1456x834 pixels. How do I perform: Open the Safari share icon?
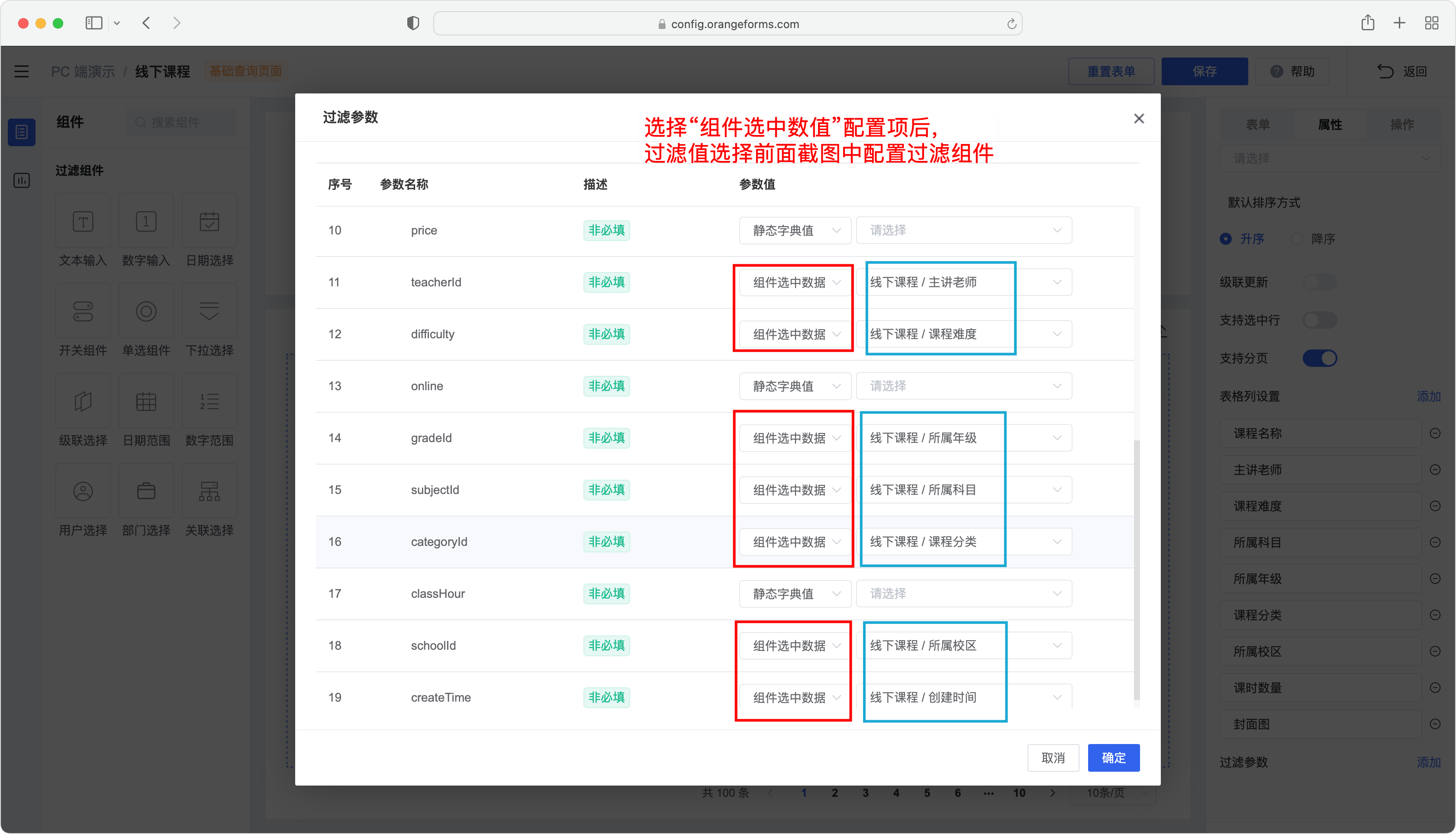coord(1368,23)
